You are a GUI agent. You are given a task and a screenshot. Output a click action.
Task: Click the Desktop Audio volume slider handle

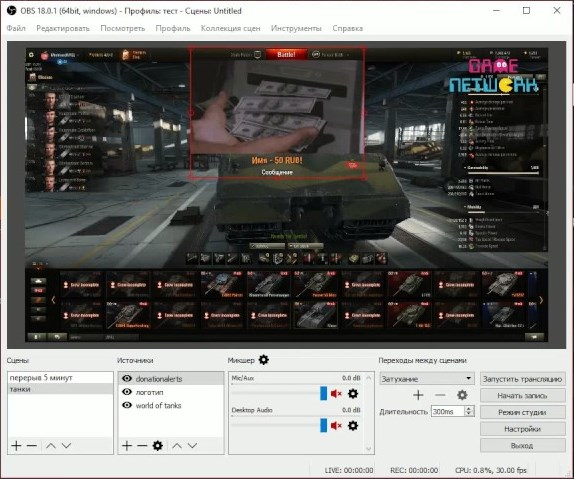(324, 425)
